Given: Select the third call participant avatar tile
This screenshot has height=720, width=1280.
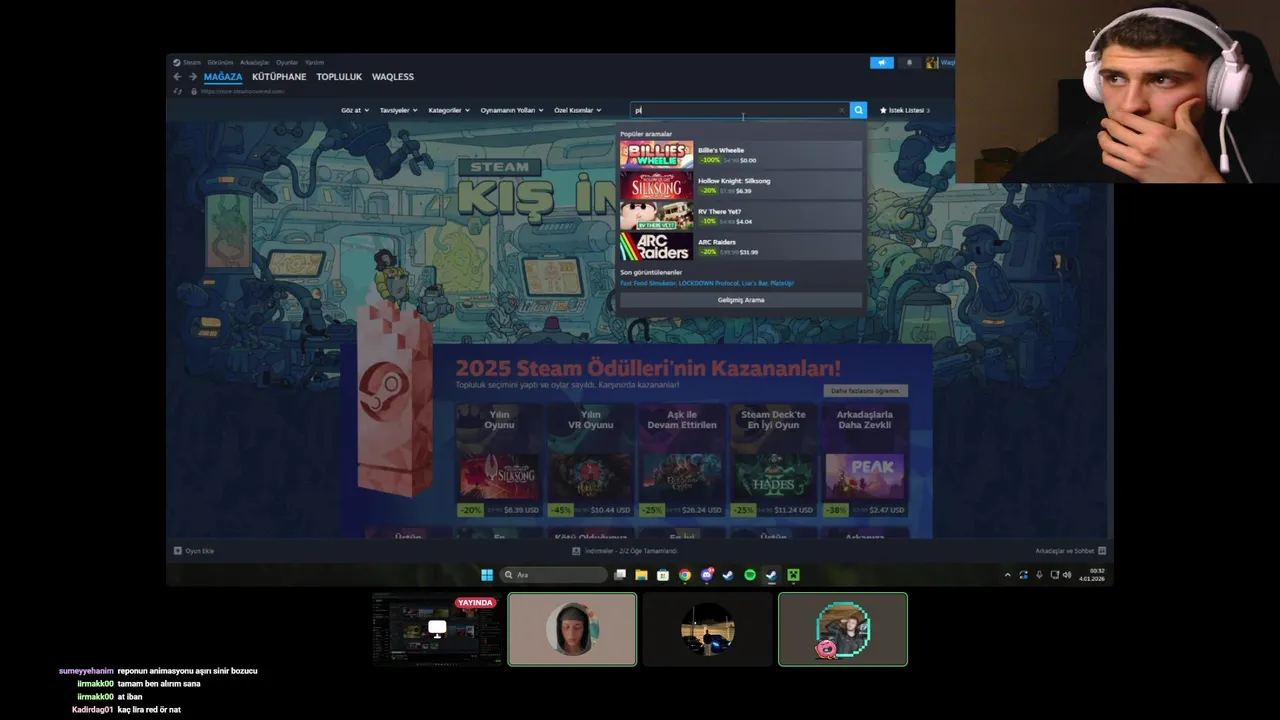Looking at the screenshot, I should [708, 629].
